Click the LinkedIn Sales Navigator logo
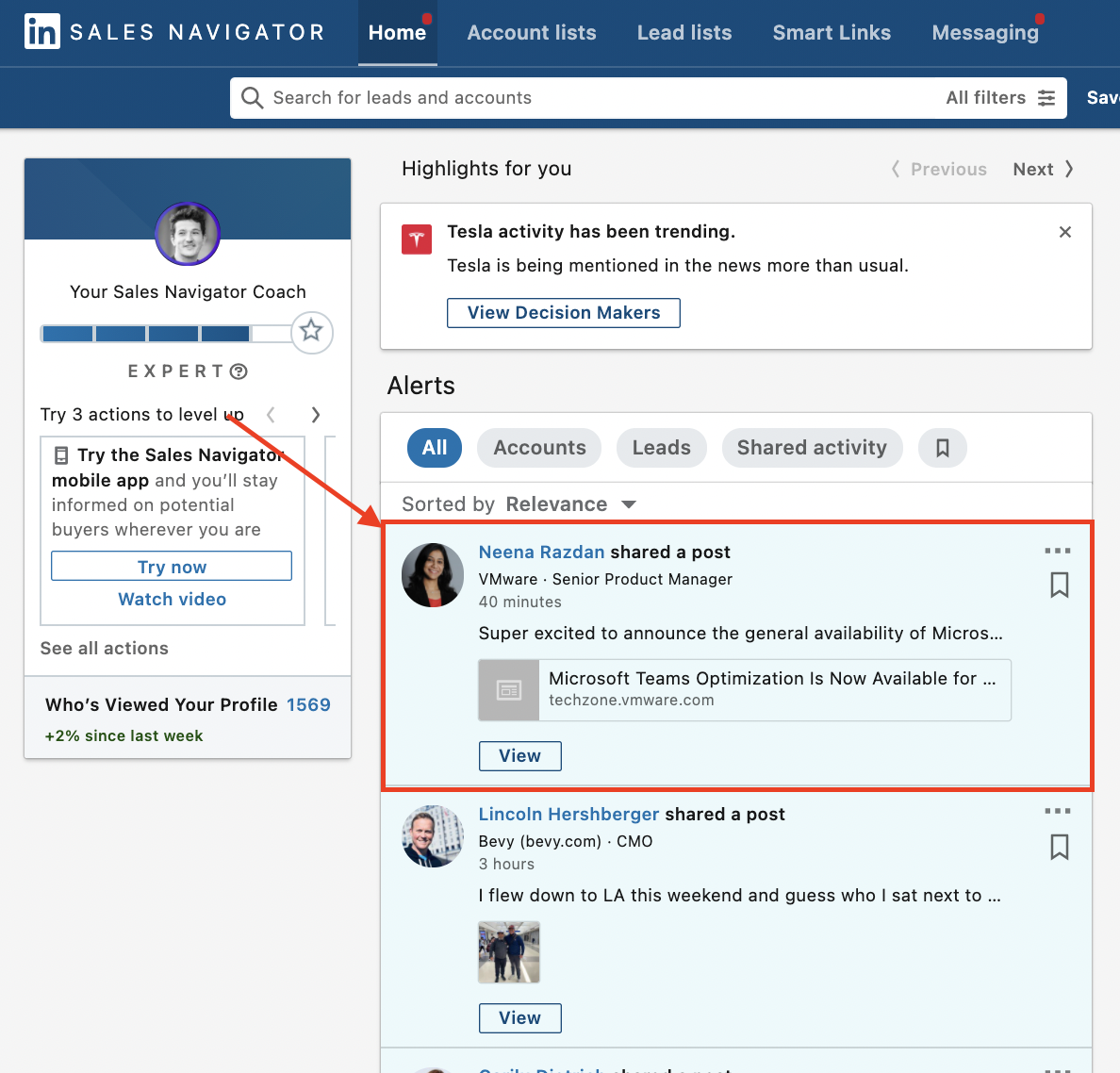The height and width of the screenshot is (1073, 1120). point(175,32)
